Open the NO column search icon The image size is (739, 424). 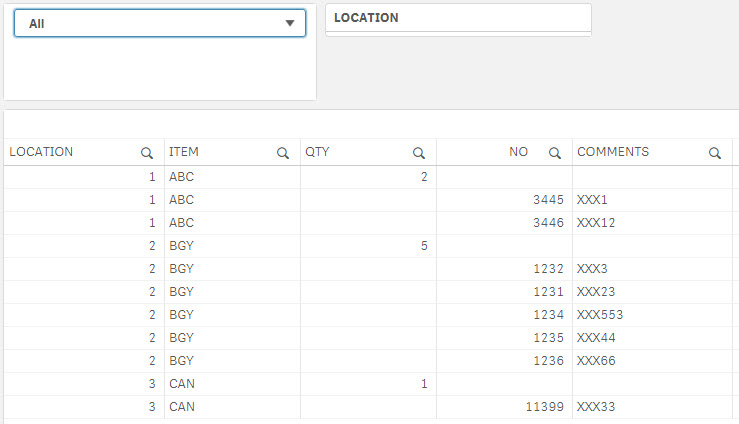pyautogui.click(x=555, y=153)
